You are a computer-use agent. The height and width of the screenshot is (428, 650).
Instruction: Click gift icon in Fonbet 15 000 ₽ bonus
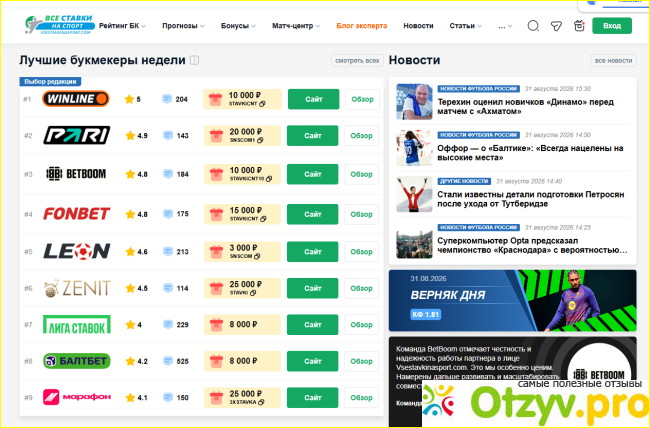216,214
